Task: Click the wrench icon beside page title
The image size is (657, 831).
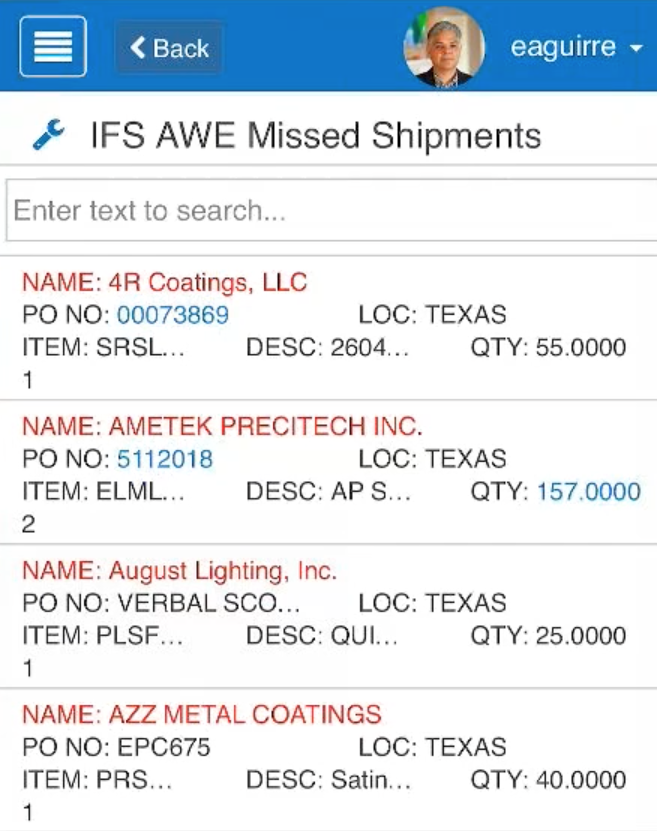Action: click(x=48, y=134)
